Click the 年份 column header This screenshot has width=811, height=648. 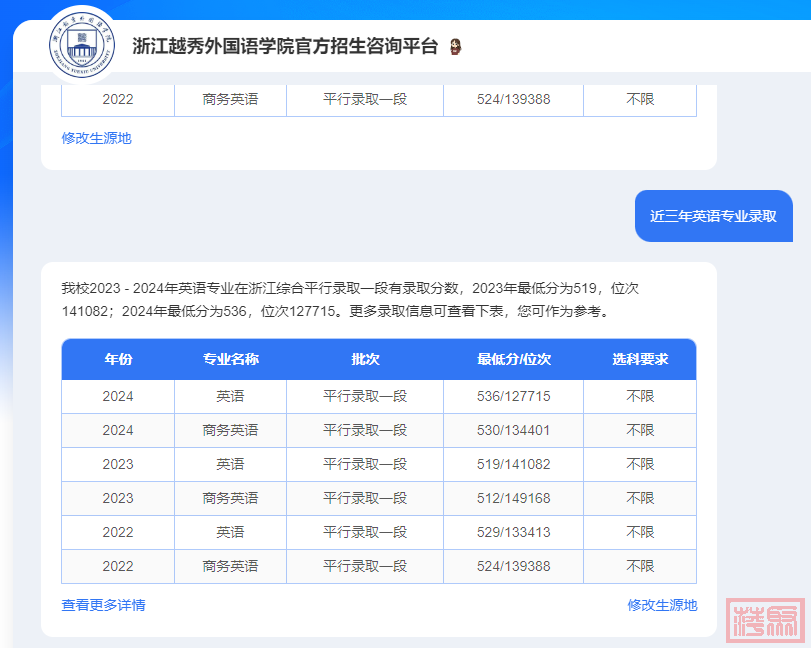(118, 359)
